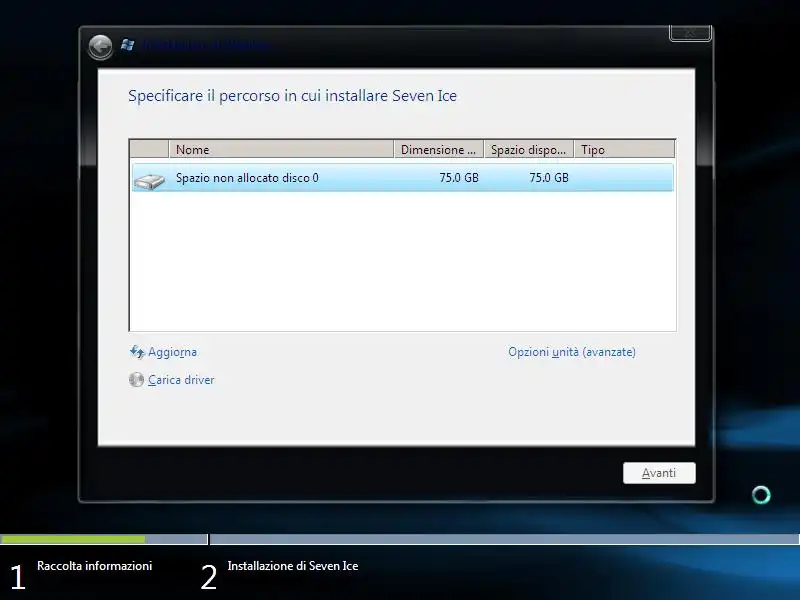Click the Raccolta informazioni step label

[94, 566]
